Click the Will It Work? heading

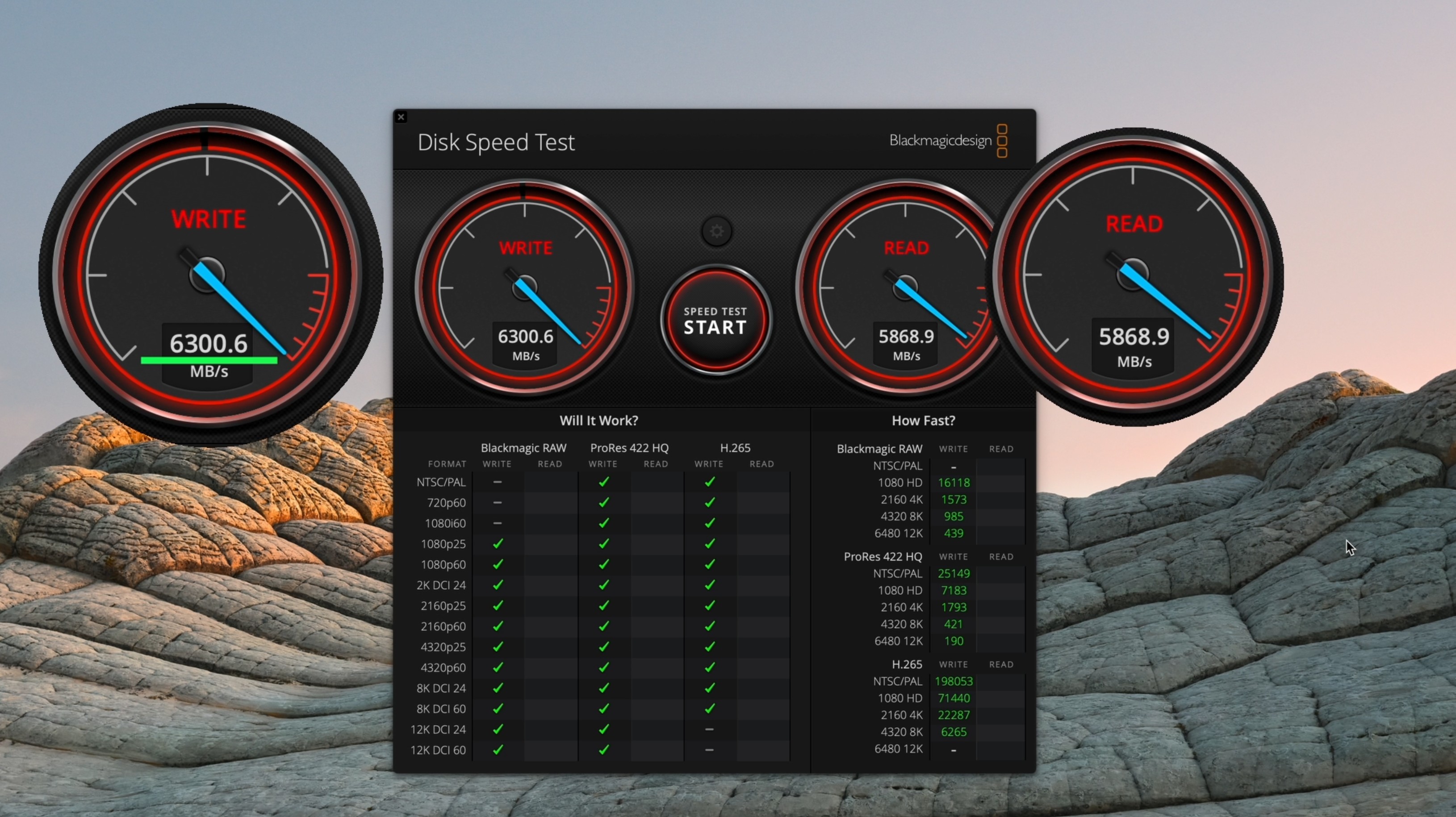point(598,421)
